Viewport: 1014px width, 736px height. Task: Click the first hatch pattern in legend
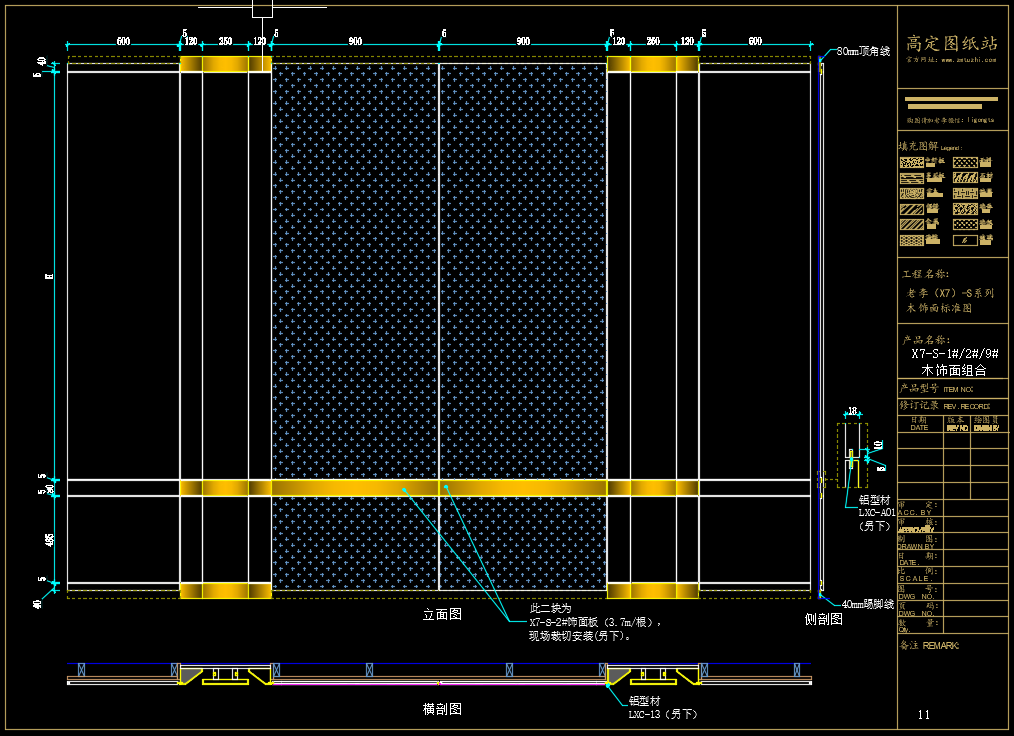coord(911,161)
